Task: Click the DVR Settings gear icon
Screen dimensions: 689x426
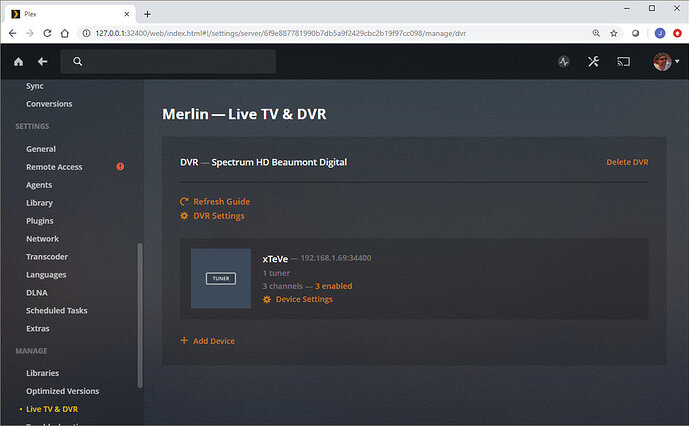Action: coord(184,216)
